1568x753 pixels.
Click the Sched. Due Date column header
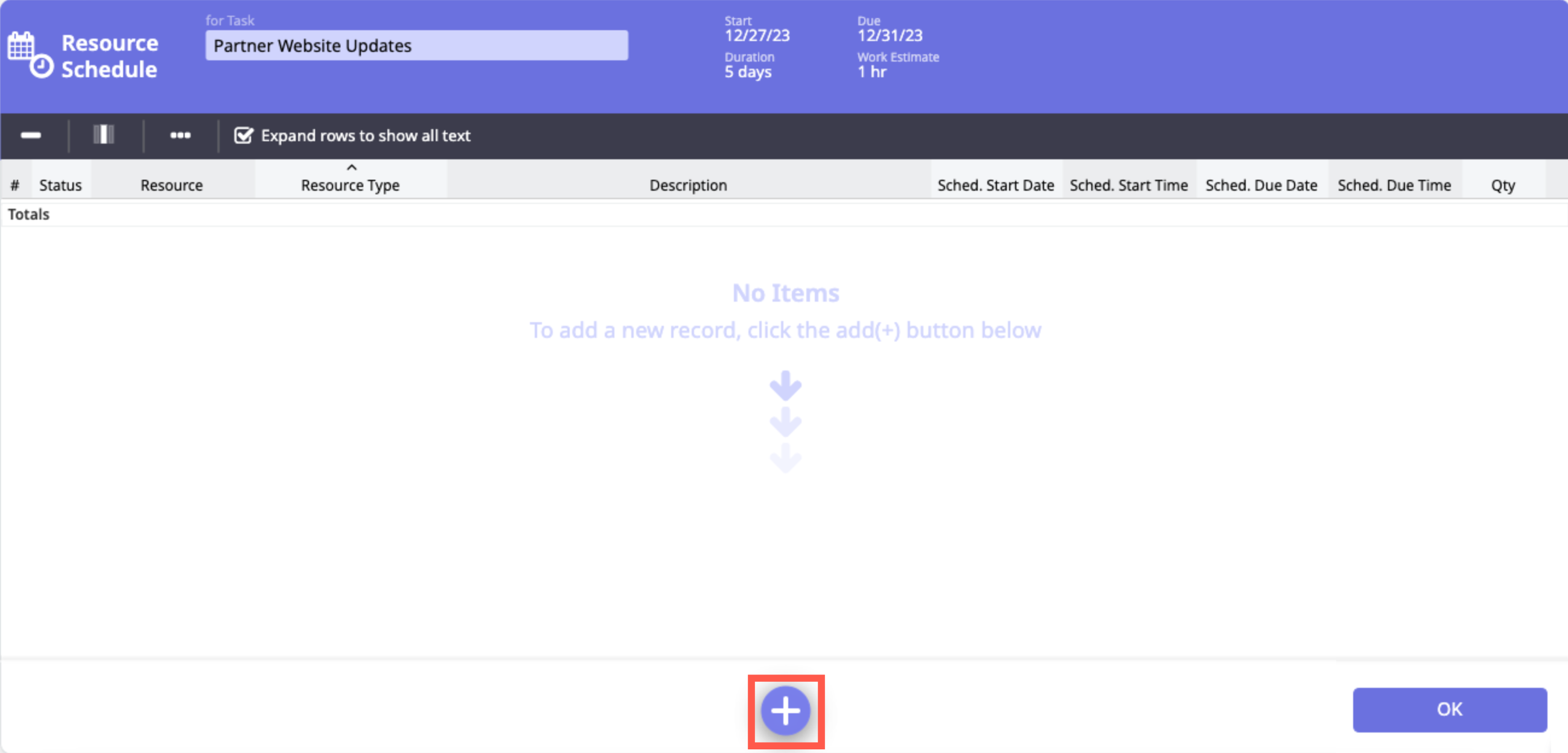click(1261, 185)
